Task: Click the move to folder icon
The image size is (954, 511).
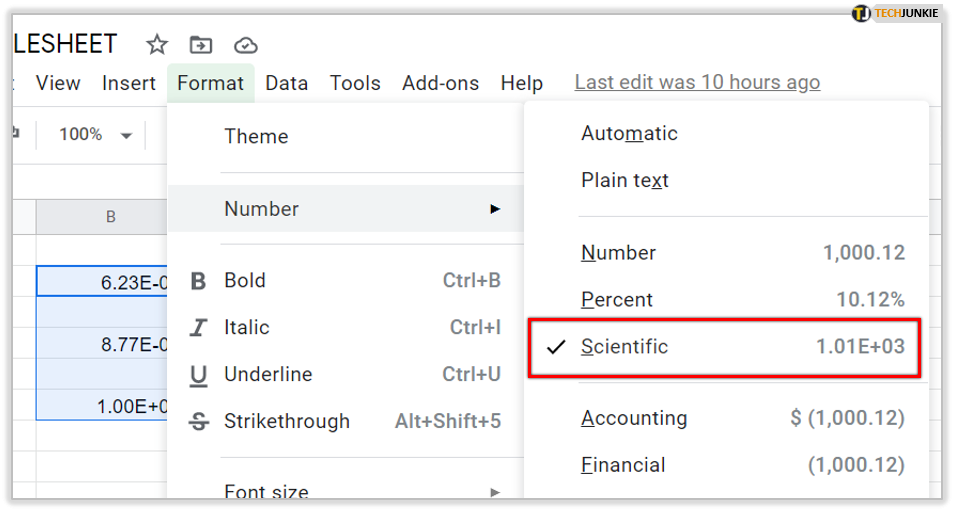Action: 201,45
